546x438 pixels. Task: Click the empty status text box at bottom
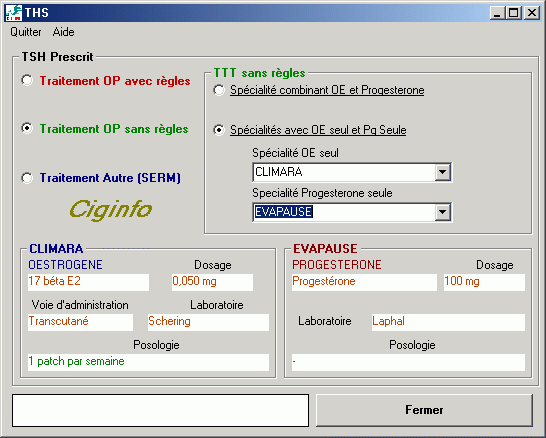click(161, 410)
